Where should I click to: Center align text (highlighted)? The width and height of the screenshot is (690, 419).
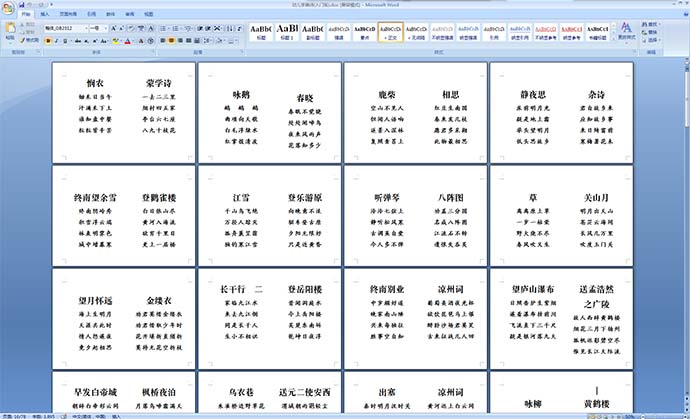[171, 41]
